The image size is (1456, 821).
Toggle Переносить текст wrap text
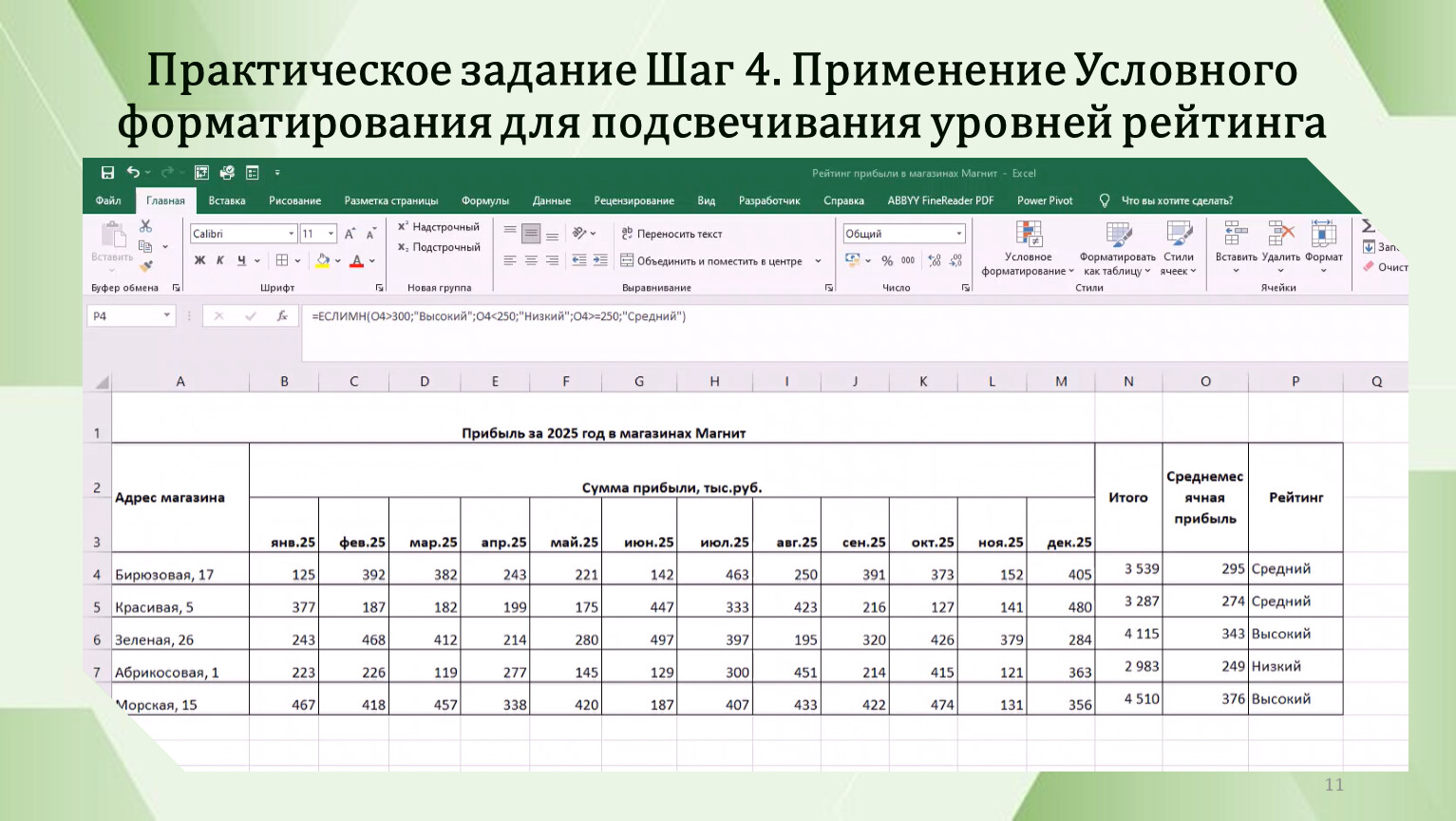(671, 234)
